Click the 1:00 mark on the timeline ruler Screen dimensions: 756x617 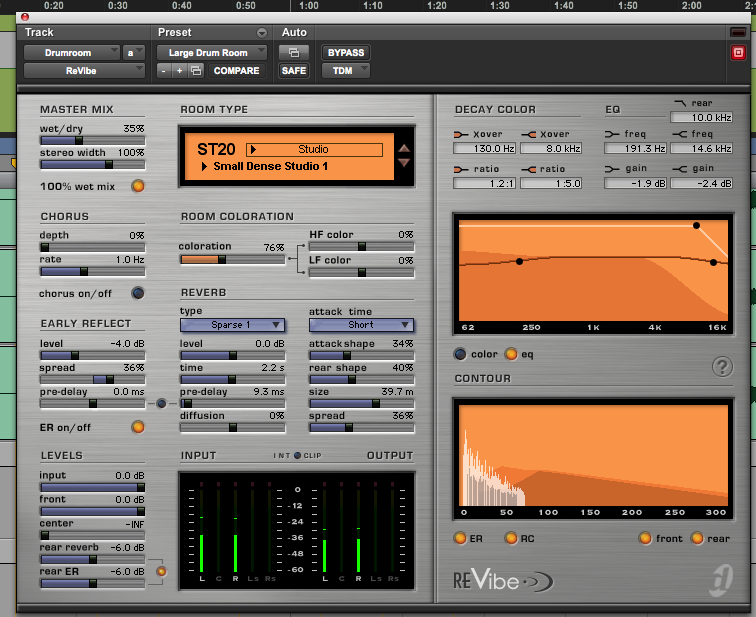[308, 6]
